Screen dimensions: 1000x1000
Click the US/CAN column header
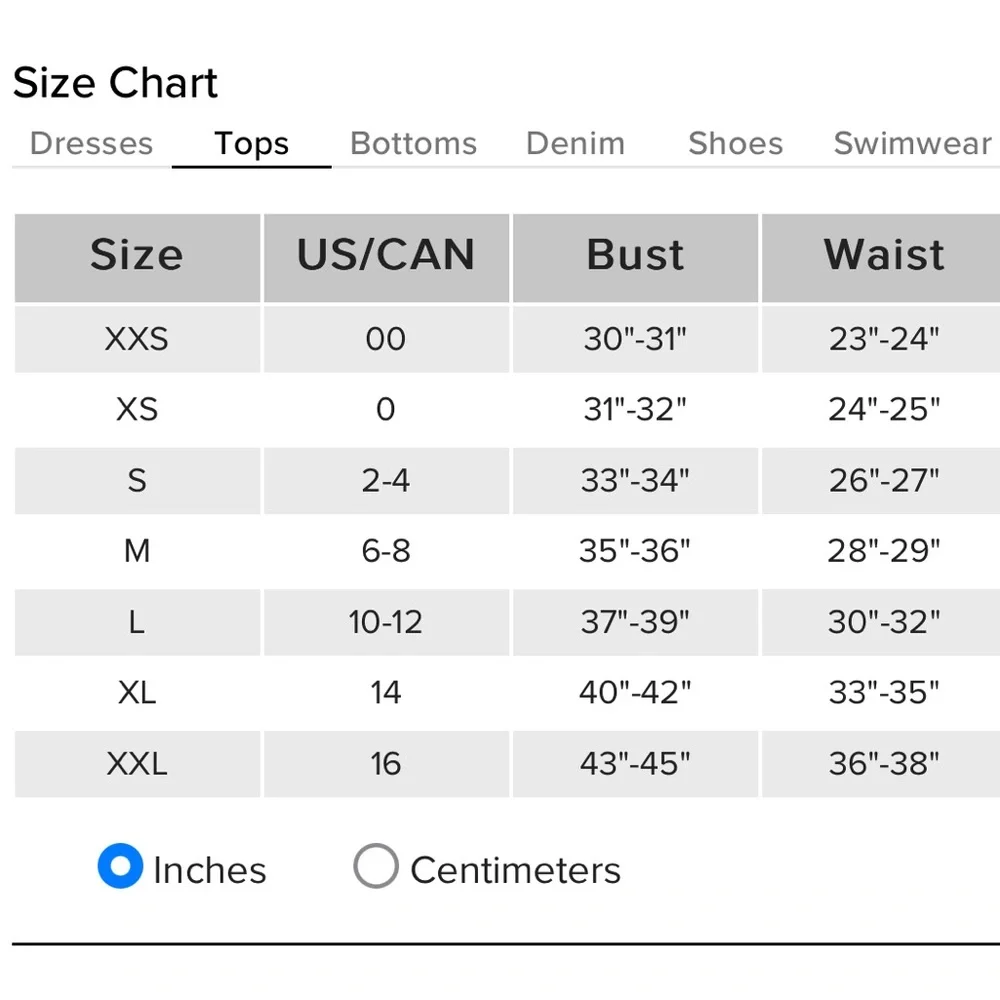tap(386, 255)
